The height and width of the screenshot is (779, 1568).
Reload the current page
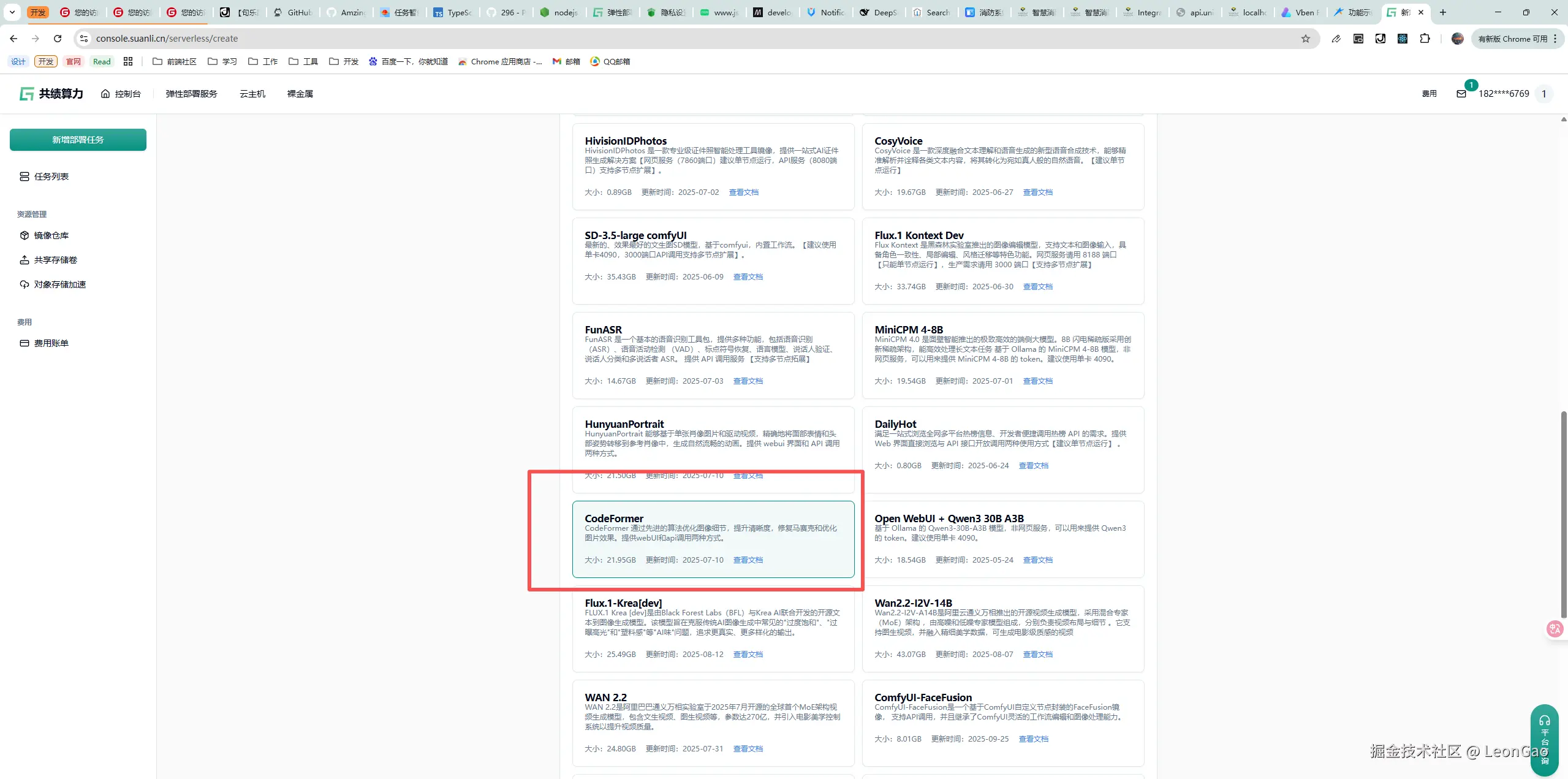coord(58,39)
